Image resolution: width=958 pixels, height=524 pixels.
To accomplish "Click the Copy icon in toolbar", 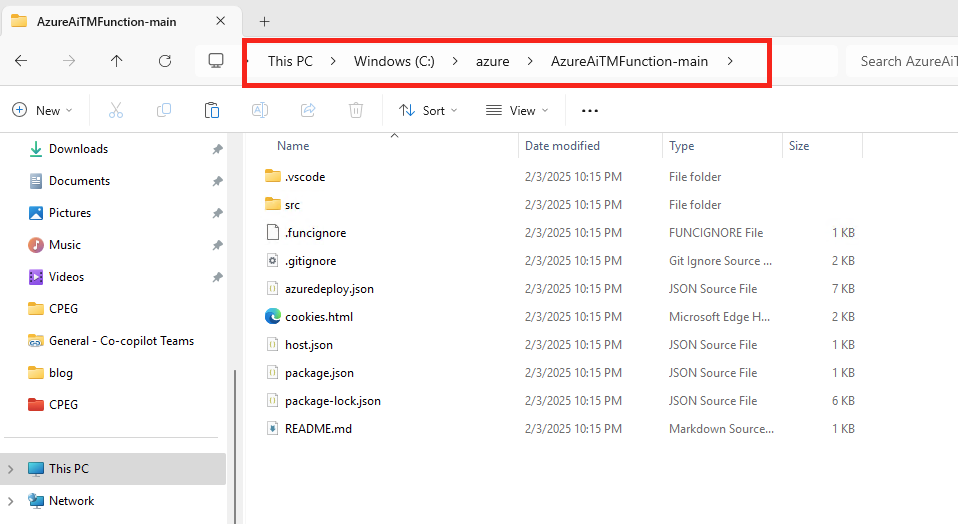I will (164, 111).
